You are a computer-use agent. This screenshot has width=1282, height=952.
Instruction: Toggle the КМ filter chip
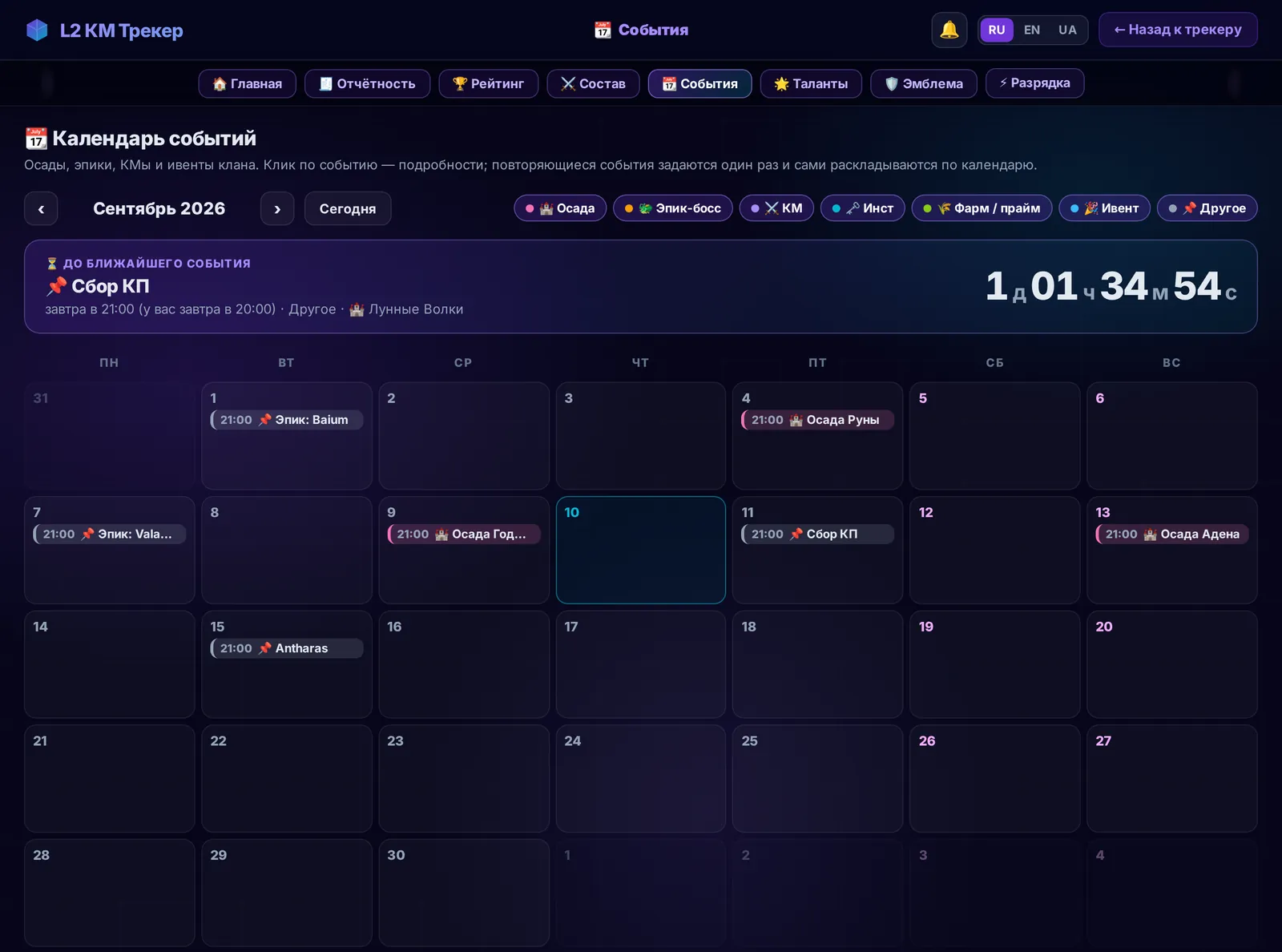[776, 208]
